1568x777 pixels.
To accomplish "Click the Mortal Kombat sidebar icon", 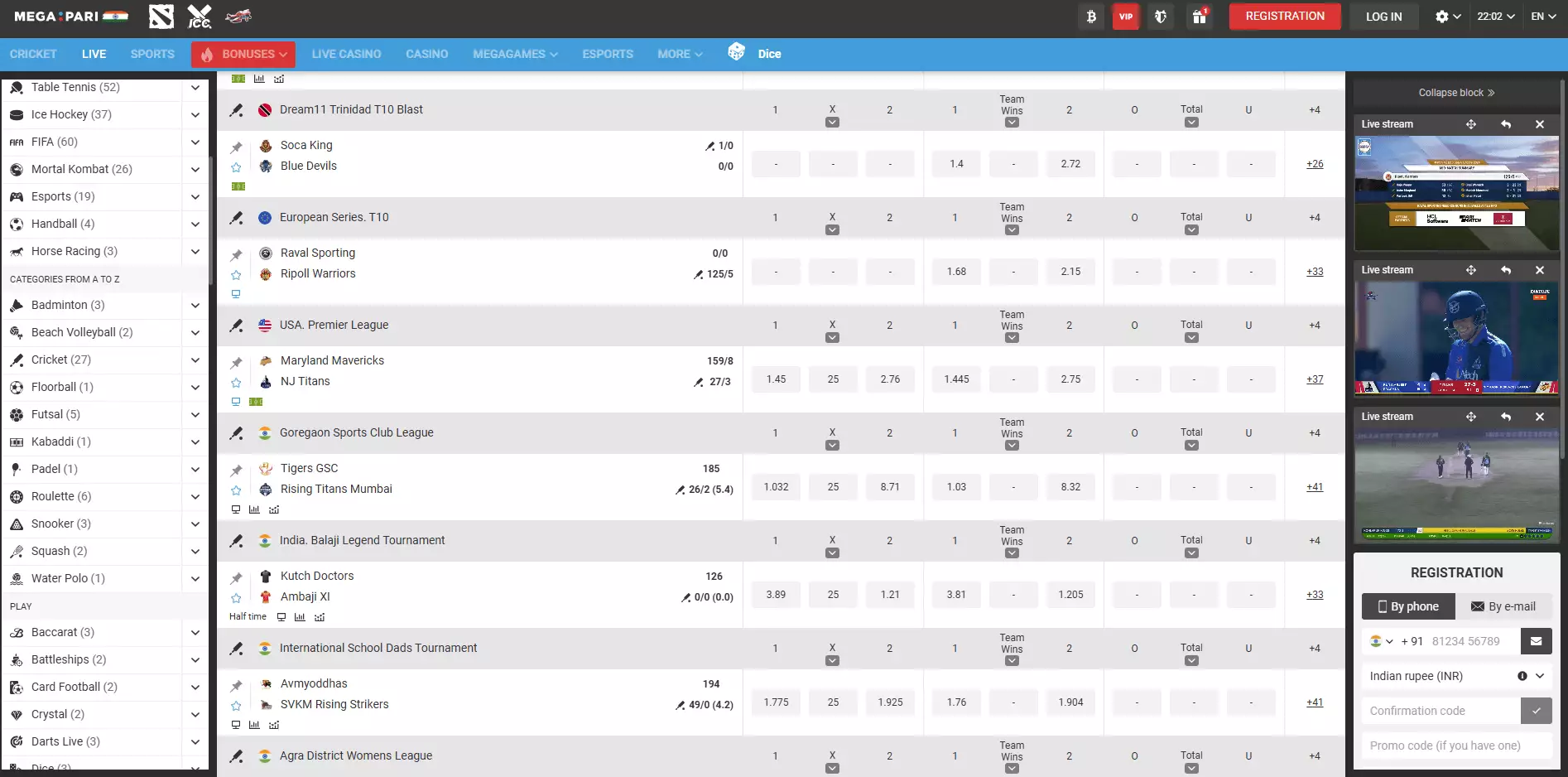I will [17, 169].
